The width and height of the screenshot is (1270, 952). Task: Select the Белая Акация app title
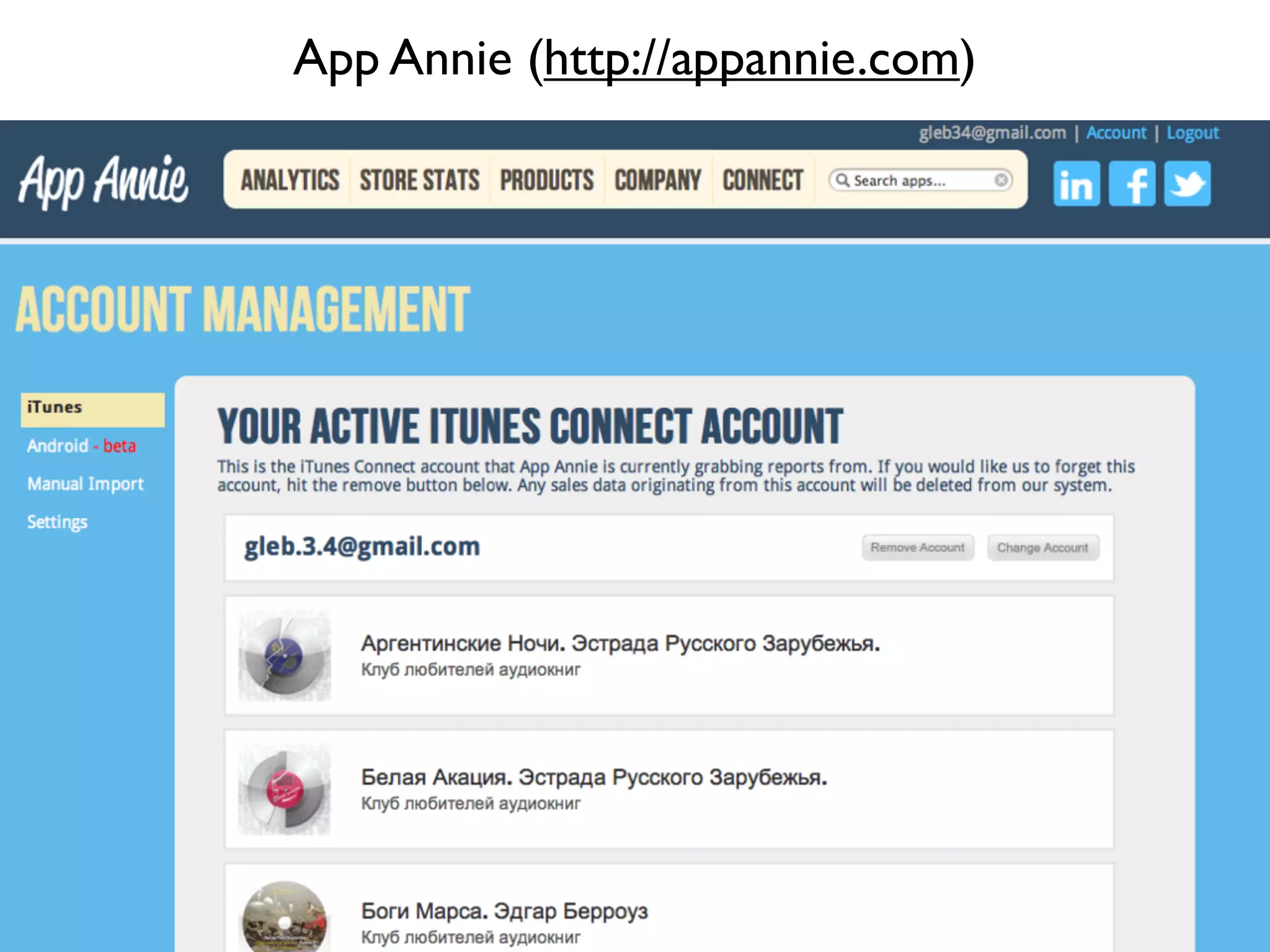[594, 777]
